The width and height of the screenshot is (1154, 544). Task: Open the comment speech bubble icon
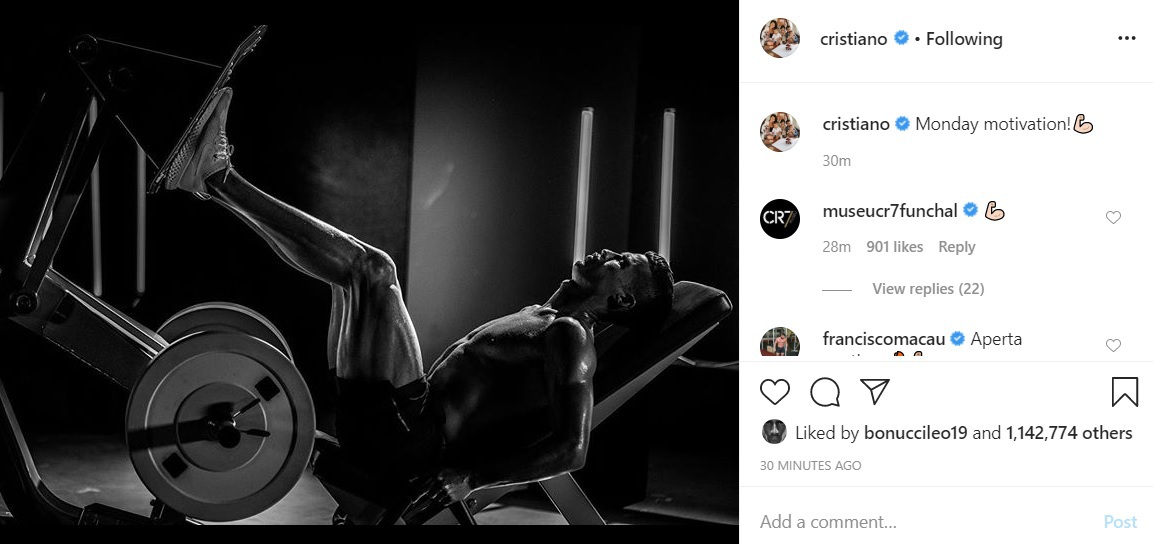(825, 392)
